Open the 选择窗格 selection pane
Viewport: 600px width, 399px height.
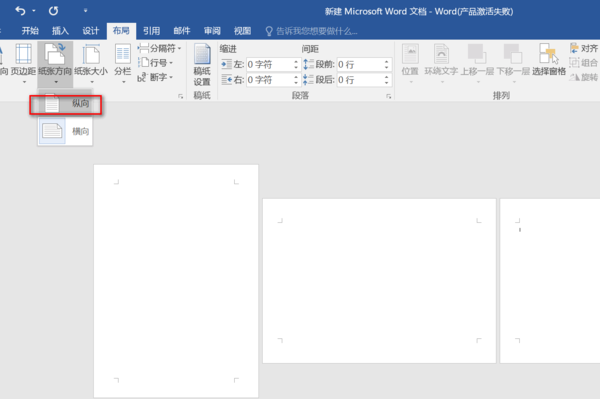click(x=549, y=60)
